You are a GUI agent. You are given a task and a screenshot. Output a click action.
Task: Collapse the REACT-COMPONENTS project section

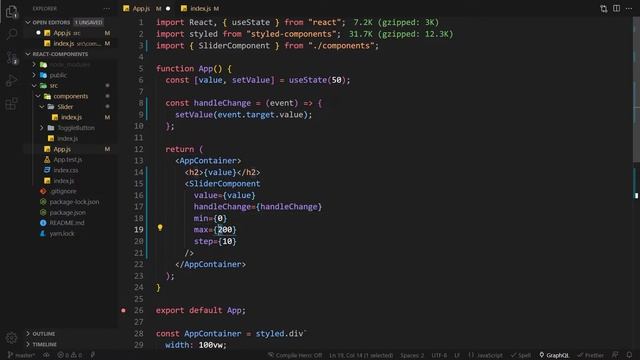[x=28, y=54]
